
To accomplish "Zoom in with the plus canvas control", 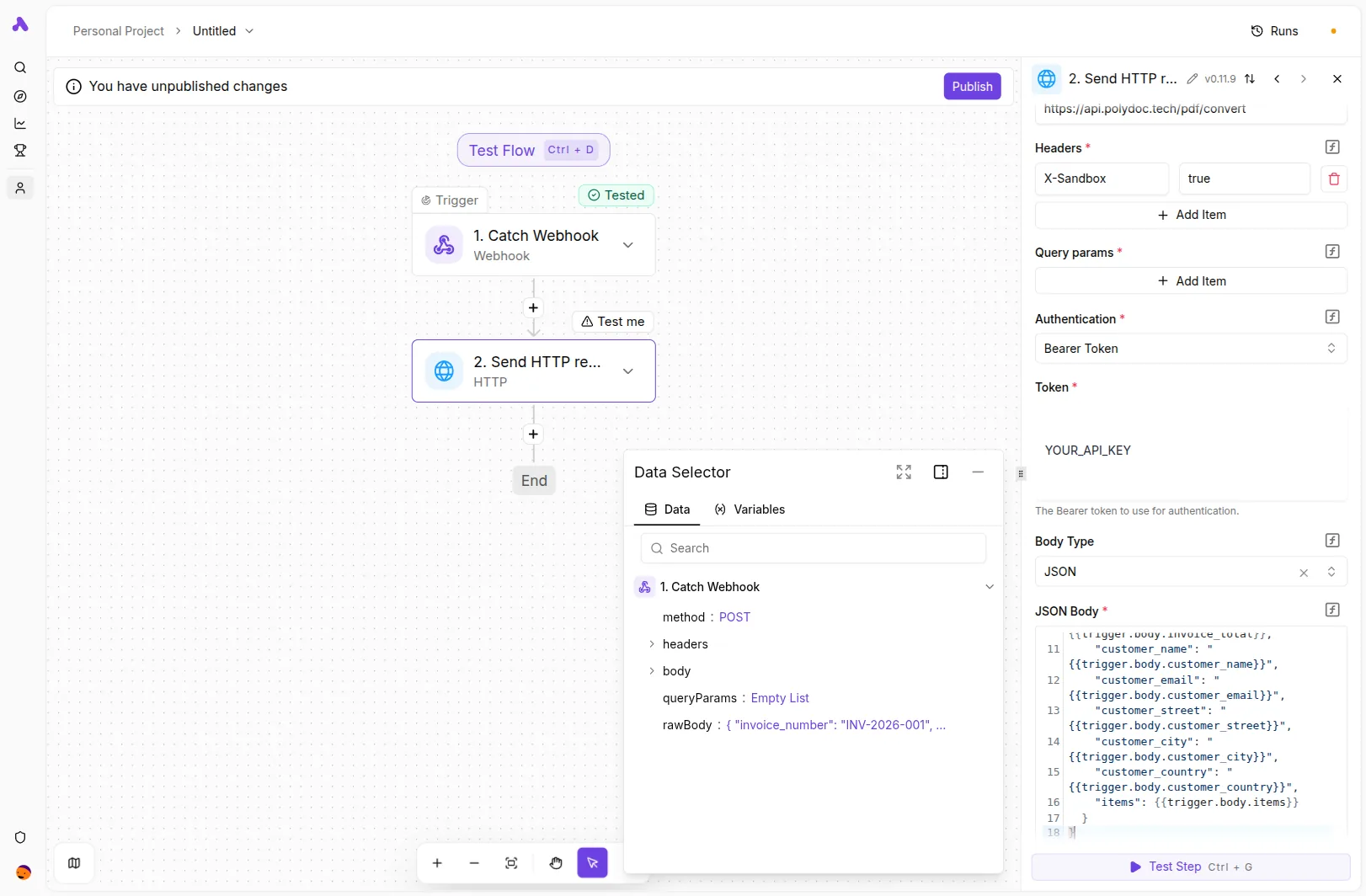I will point(437,863).
